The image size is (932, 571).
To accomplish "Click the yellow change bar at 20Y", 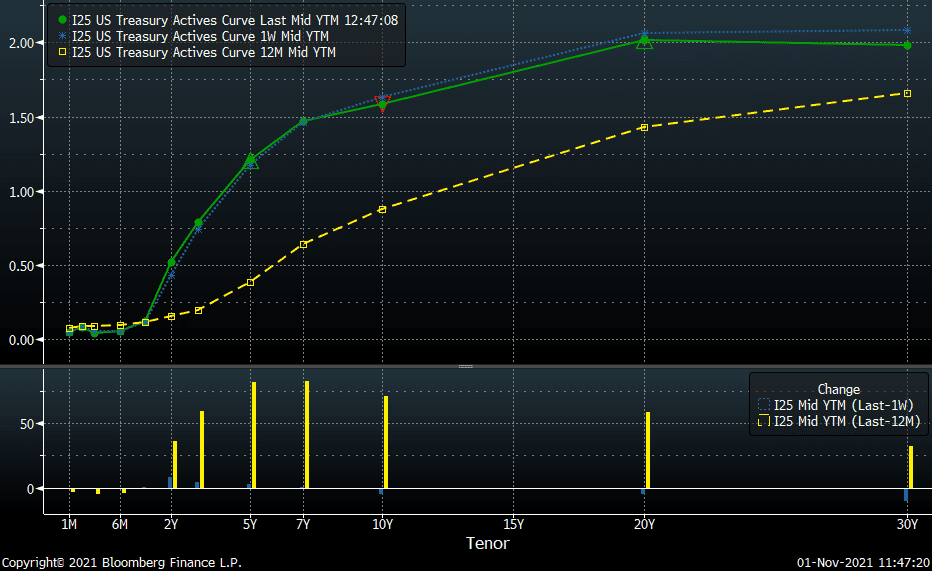I will (x=648, y=450).
